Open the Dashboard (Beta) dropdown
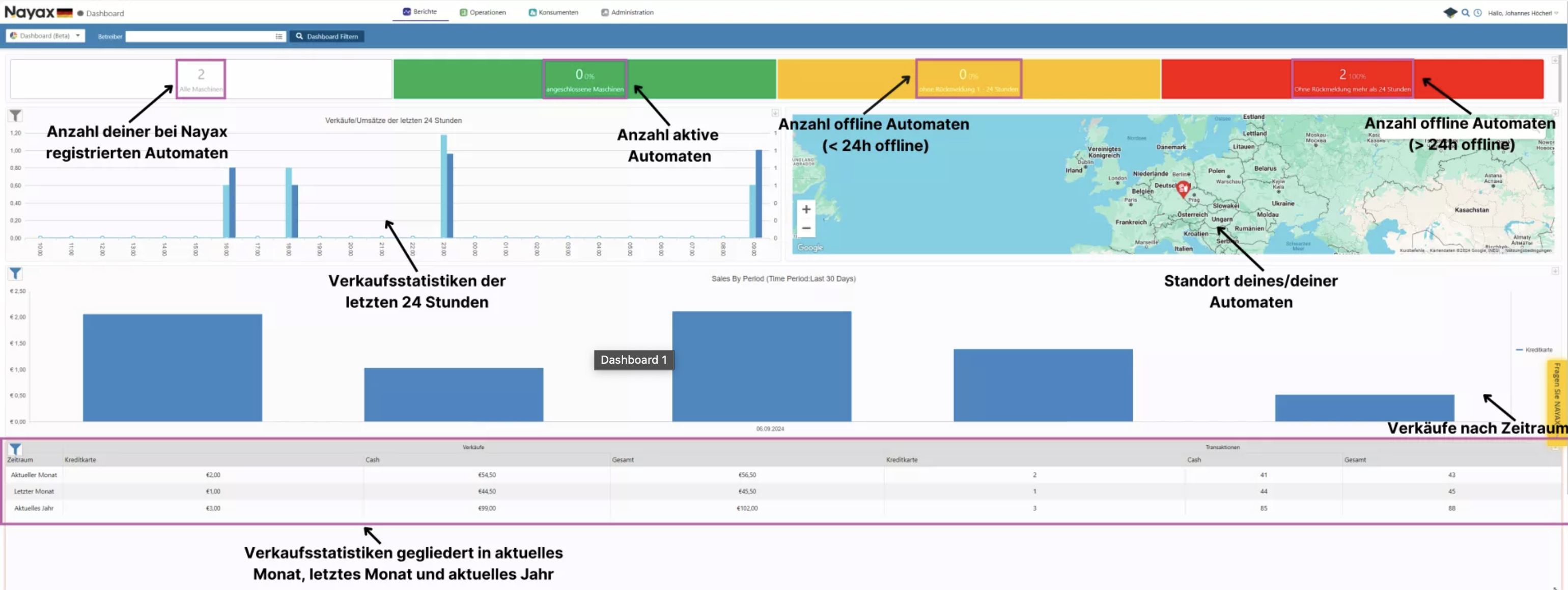This screenshot has height=590, width=1568. [x=46, y=36]
